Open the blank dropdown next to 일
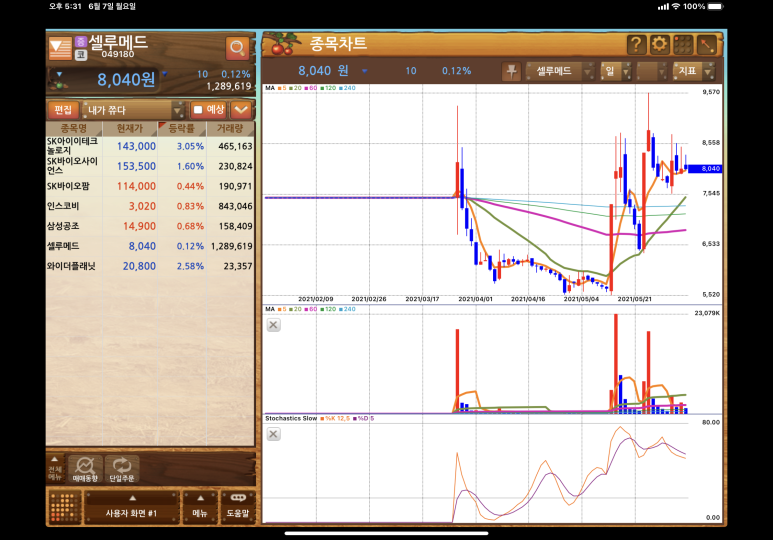The width and height of the screenshot is (773, 540). [652, 72]
